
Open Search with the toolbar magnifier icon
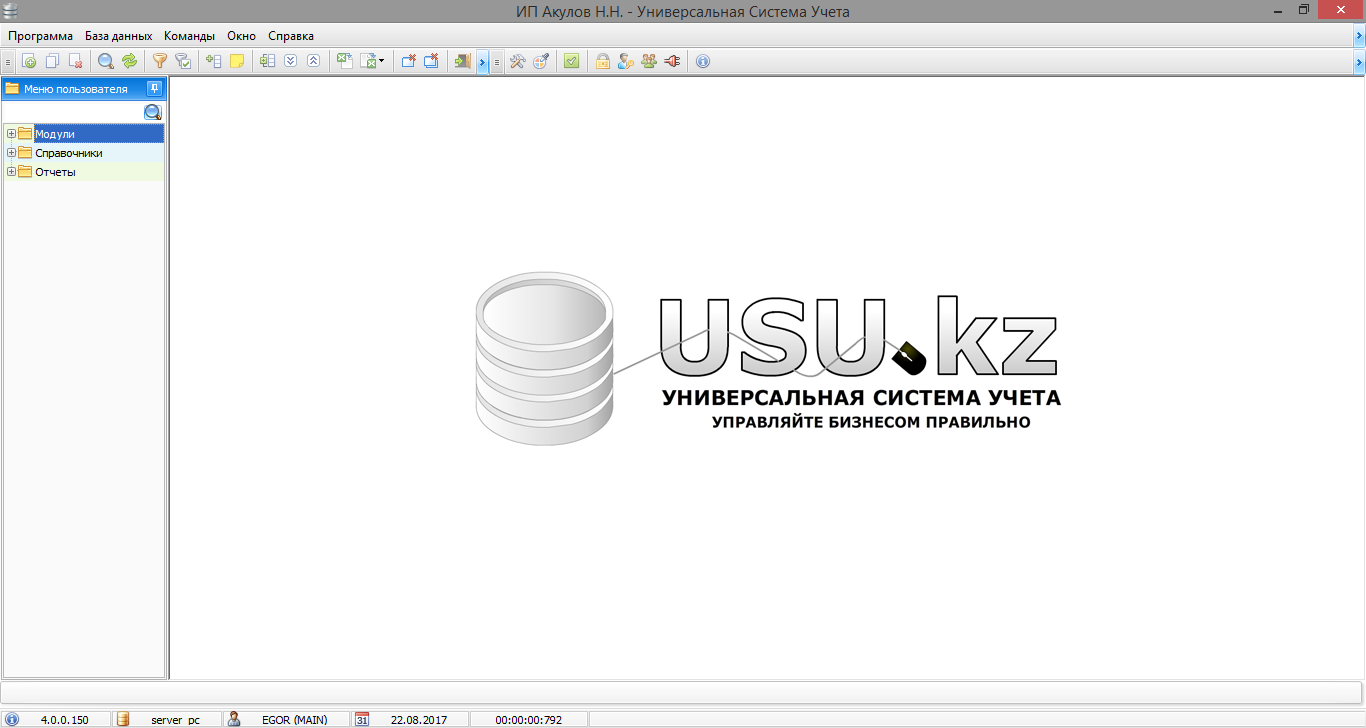[x=105, y=61]
